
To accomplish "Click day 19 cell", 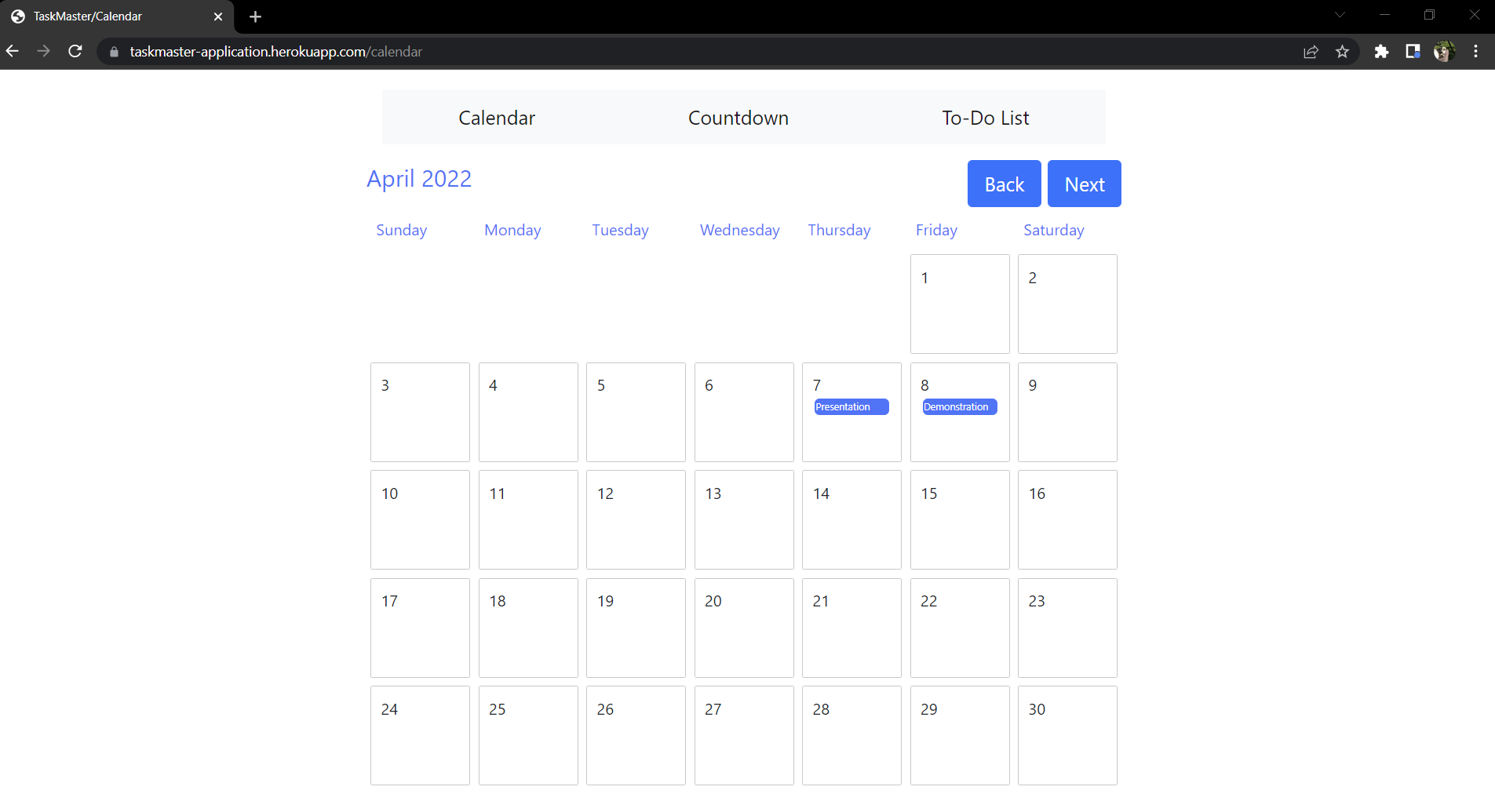I will point(636,628).
